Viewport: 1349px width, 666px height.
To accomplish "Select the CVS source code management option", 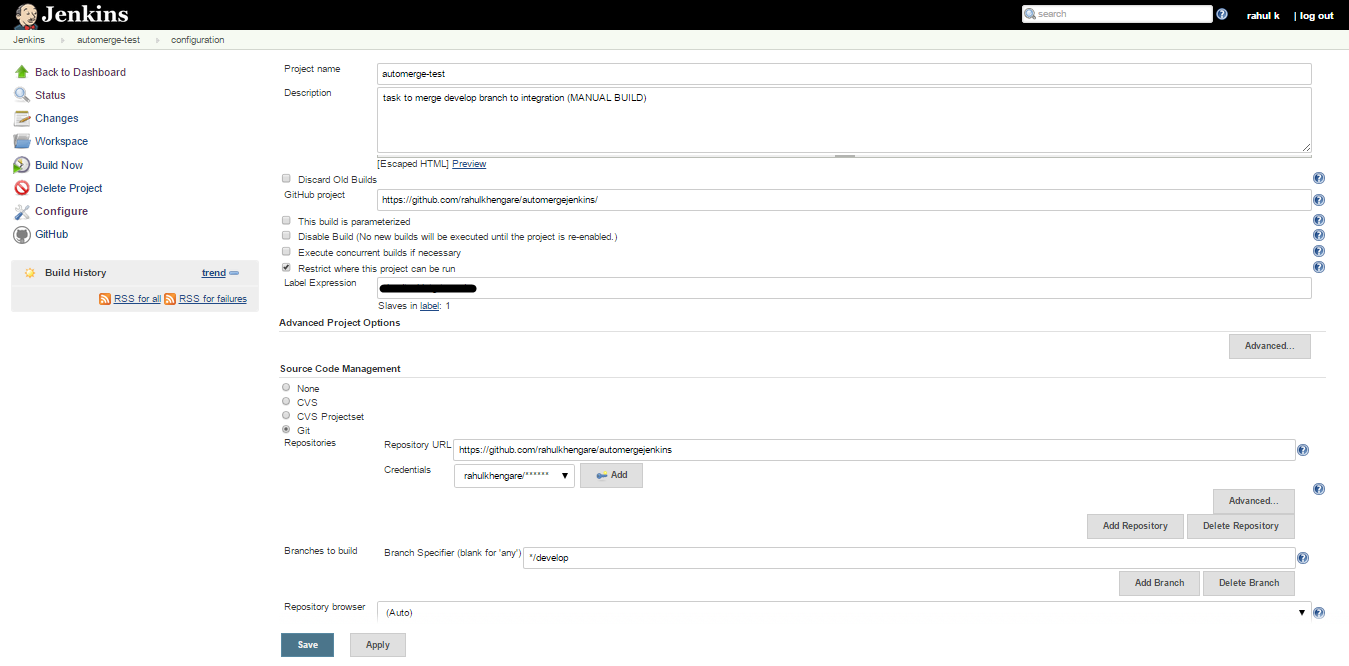I will [x=285, y=401].
